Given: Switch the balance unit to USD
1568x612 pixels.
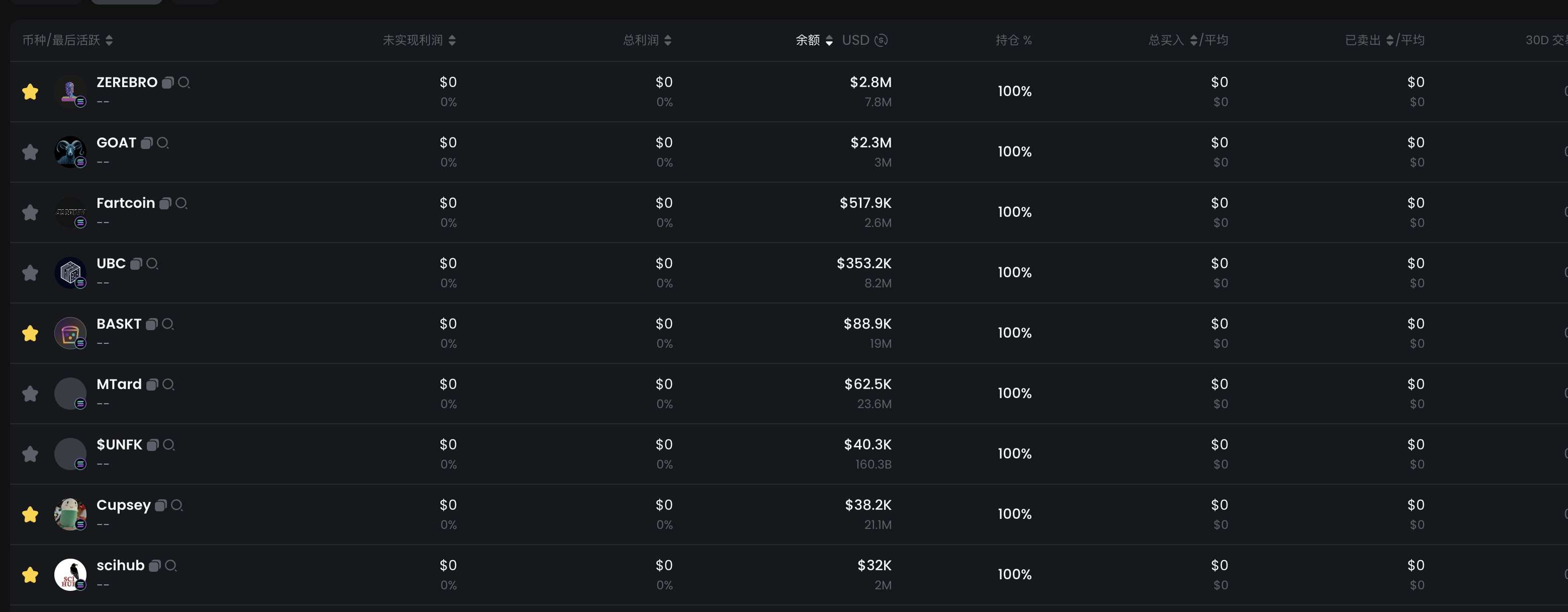Looking at the screenshot, I should [865, 40].
